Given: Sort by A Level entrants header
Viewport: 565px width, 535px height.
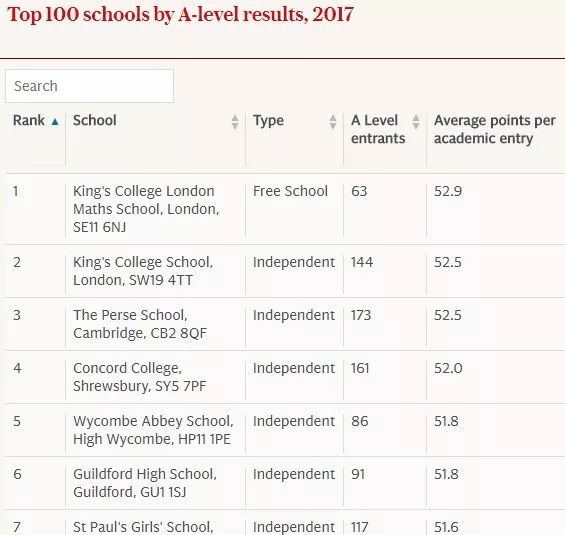Looking at the screenshot, I should 378,129.
